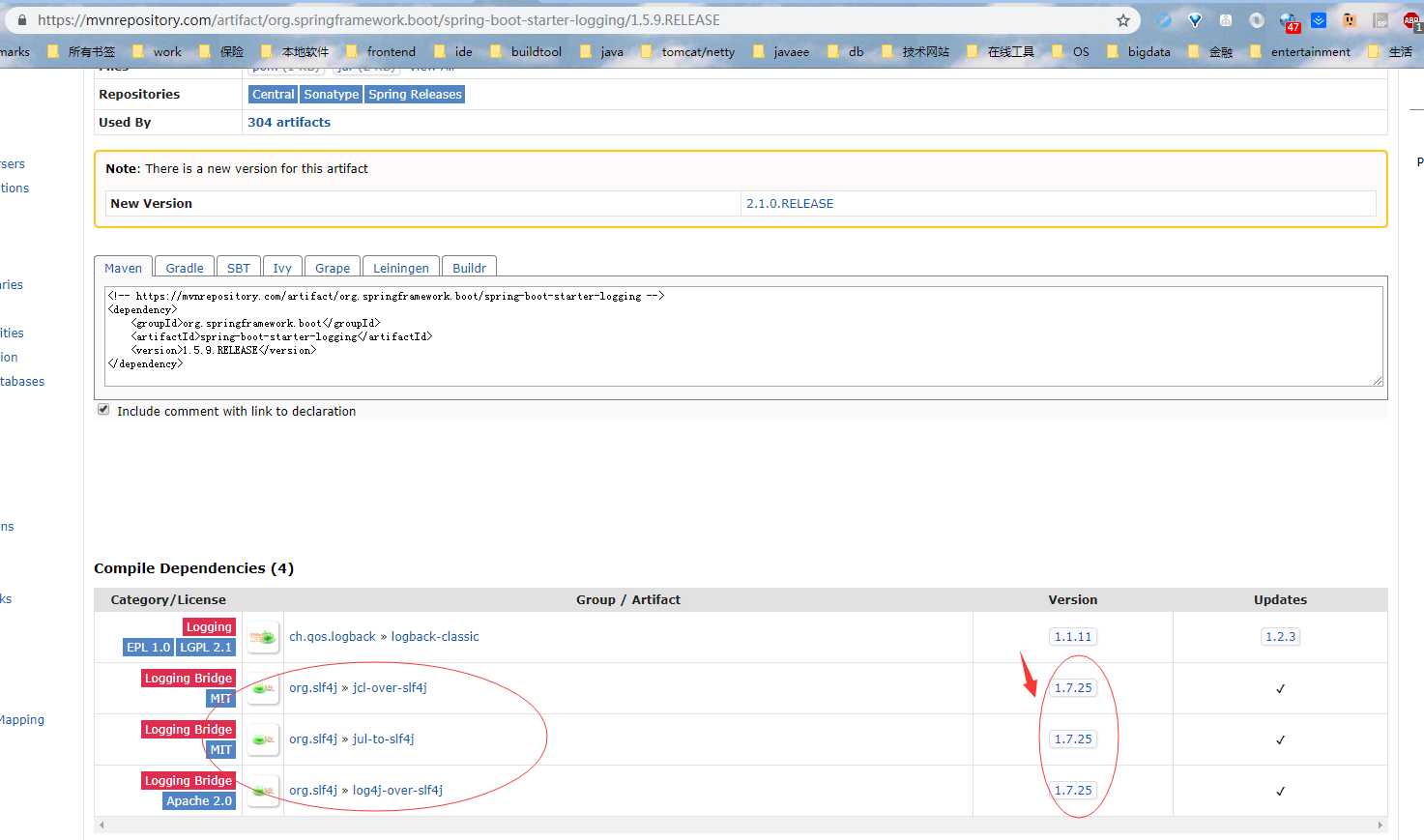1424x840 pixels.
Task: Click the EPL 1.0 license tag
Action: [148, 648]
